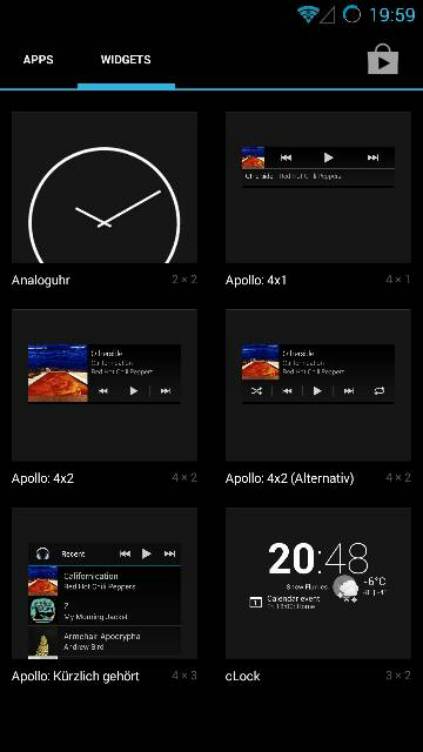Image resolution: width=423 pixels, height=752 pixels.
Task: Click previous track icon in Apollo 4x1 widget
Action: (286, 157)
